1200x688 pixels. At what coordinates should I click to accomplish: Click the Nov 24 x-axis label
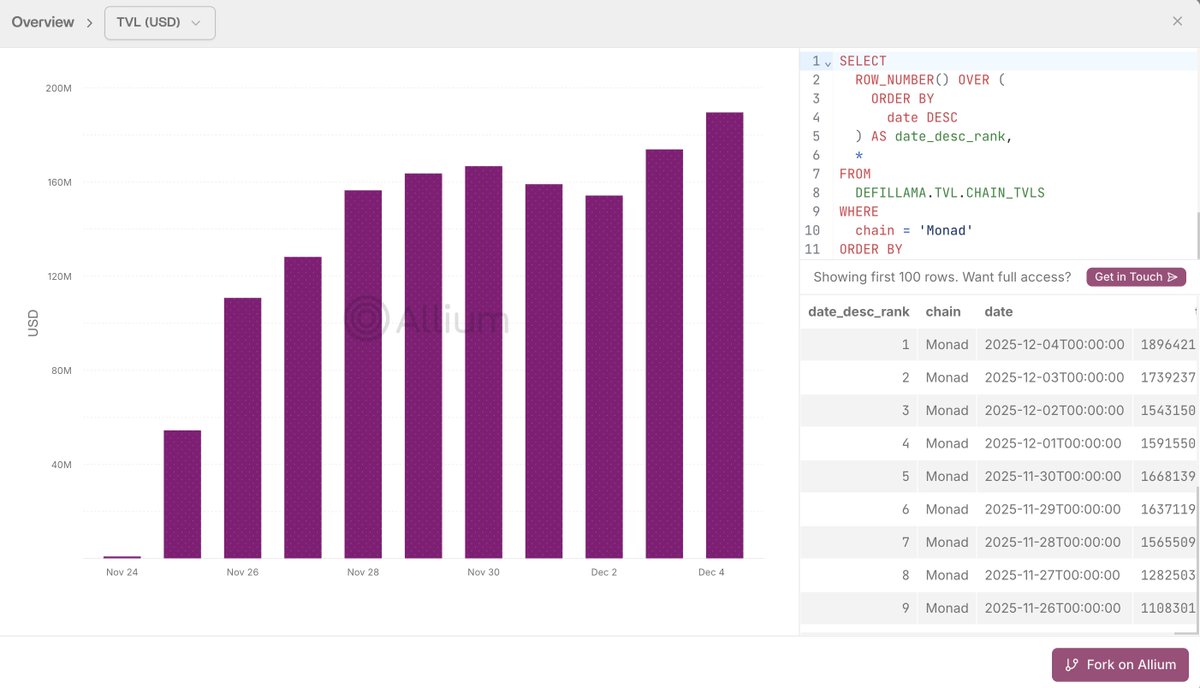(x=122, y=572)
